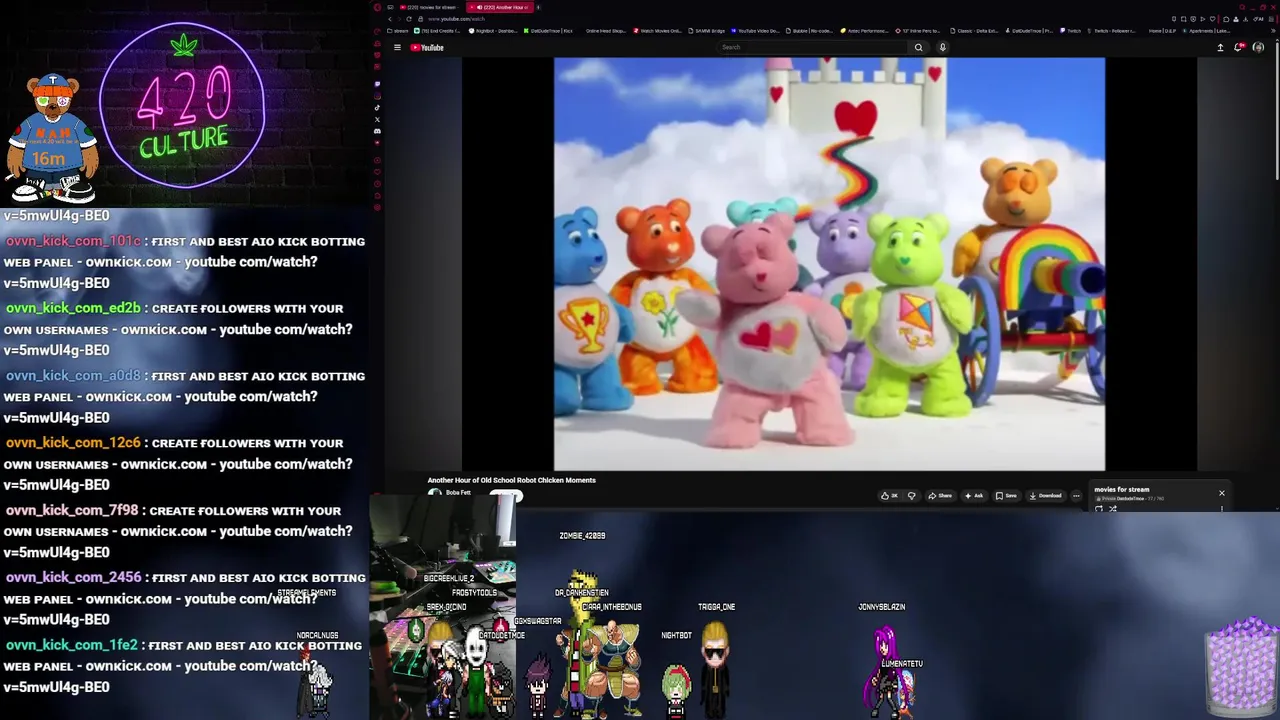Click the Ask button under the video
This screenshot has height=720, width=1280.
click(x=974, y=496)
